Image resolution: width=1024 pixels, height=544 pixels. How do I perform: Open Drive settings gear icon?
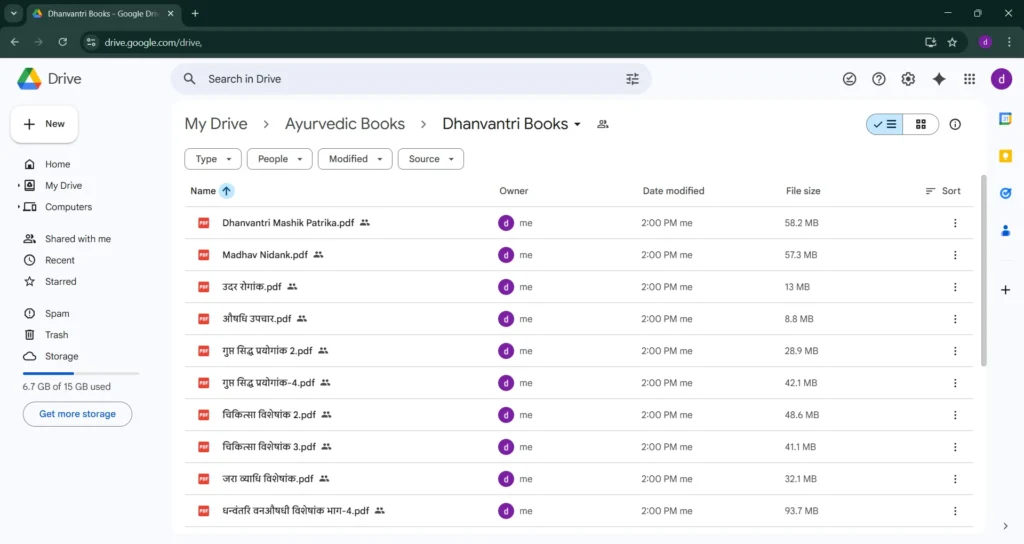(908, 79)
